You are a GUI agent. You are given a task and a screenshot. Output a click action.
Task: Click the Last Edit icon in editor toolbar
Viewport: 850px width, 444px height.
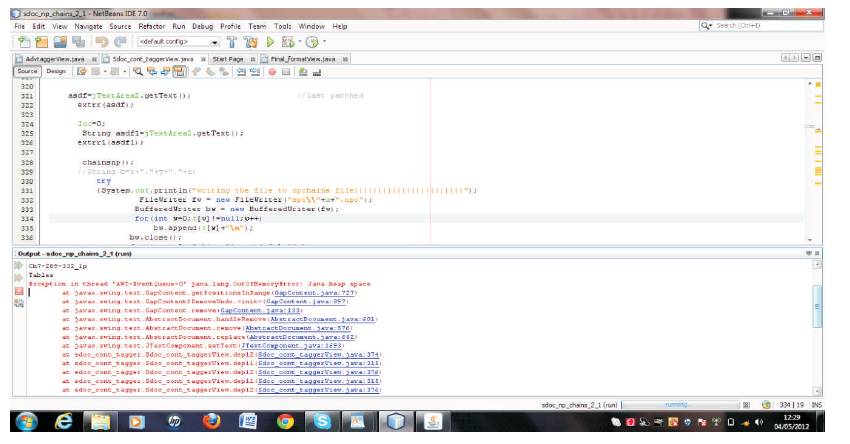coord(82,72)
